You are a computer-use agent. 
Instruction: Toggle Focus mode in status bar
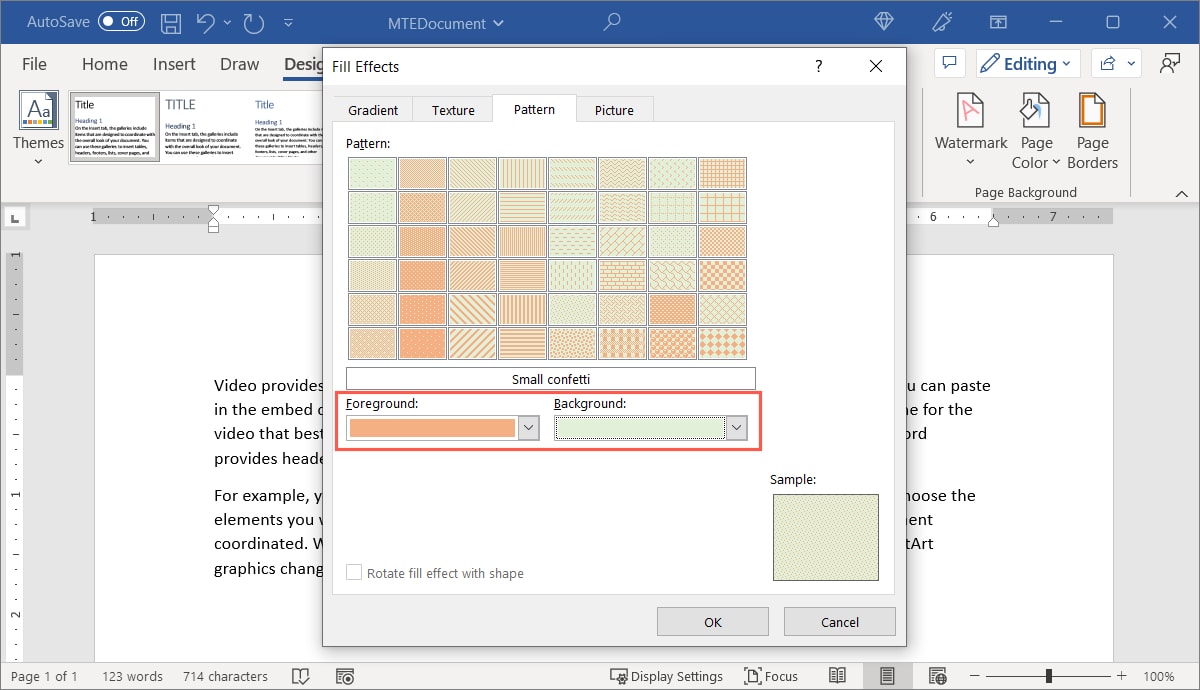pos(771,676)
